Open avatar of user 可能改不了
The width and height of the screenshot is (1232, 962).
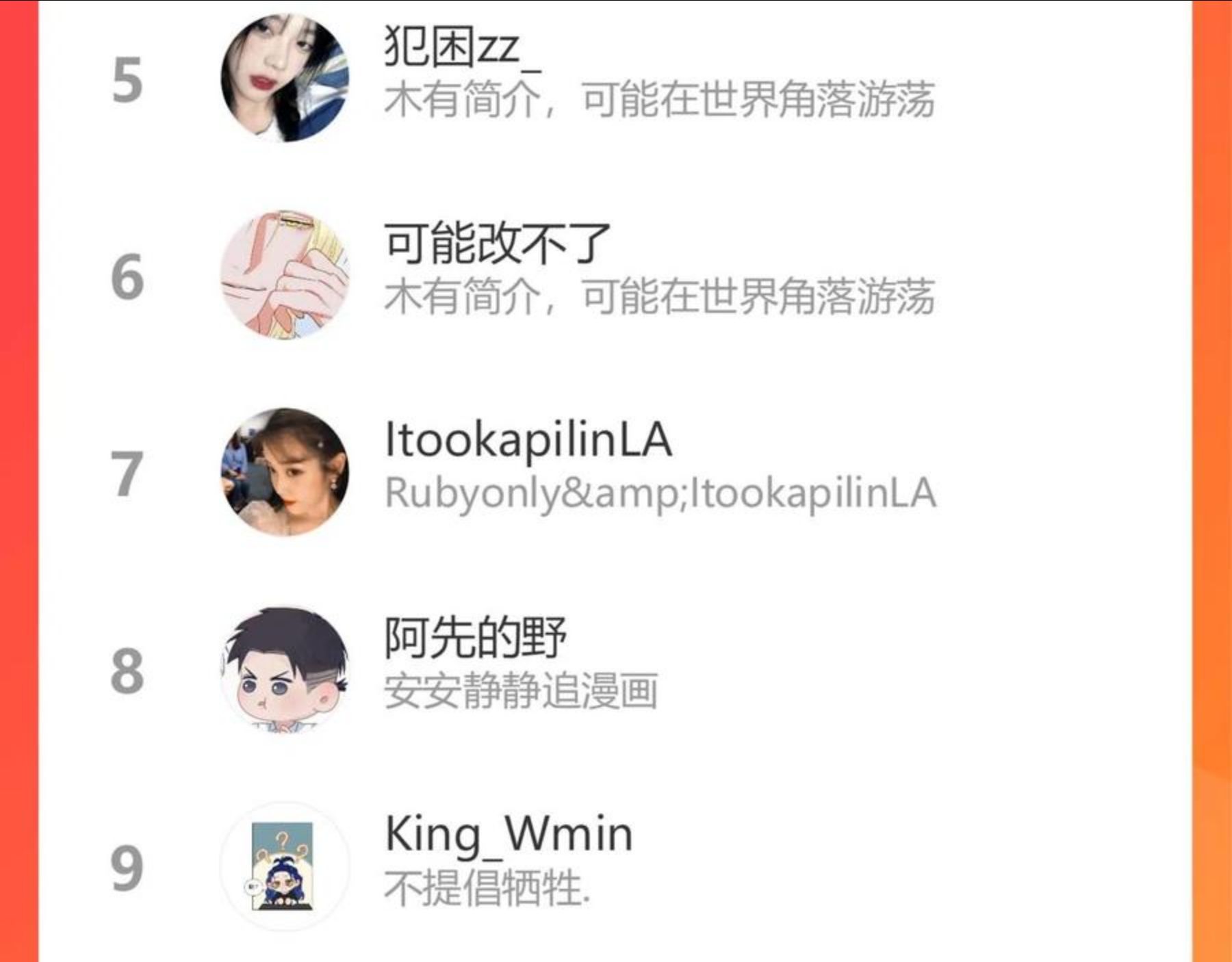[x=285, y=274]
